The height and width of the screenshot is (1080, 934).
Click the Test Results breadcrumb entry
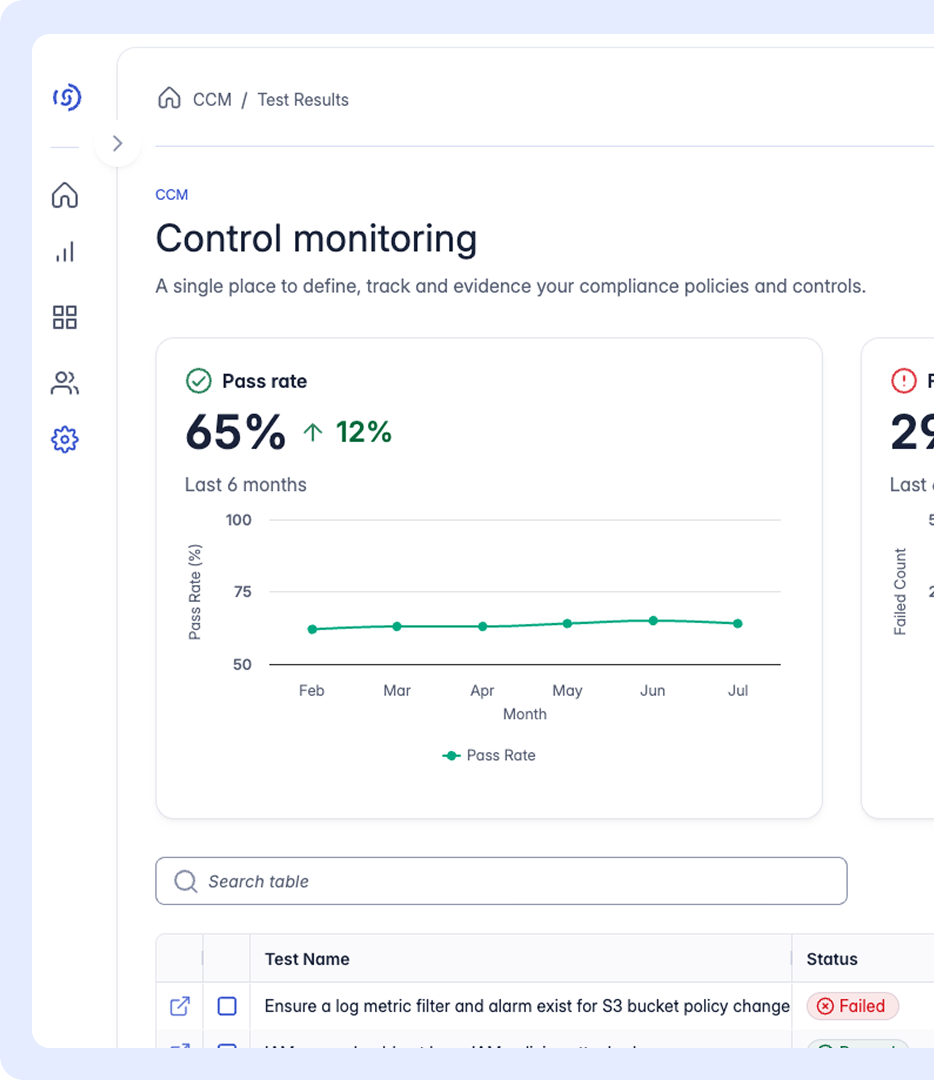click(302, 99)
